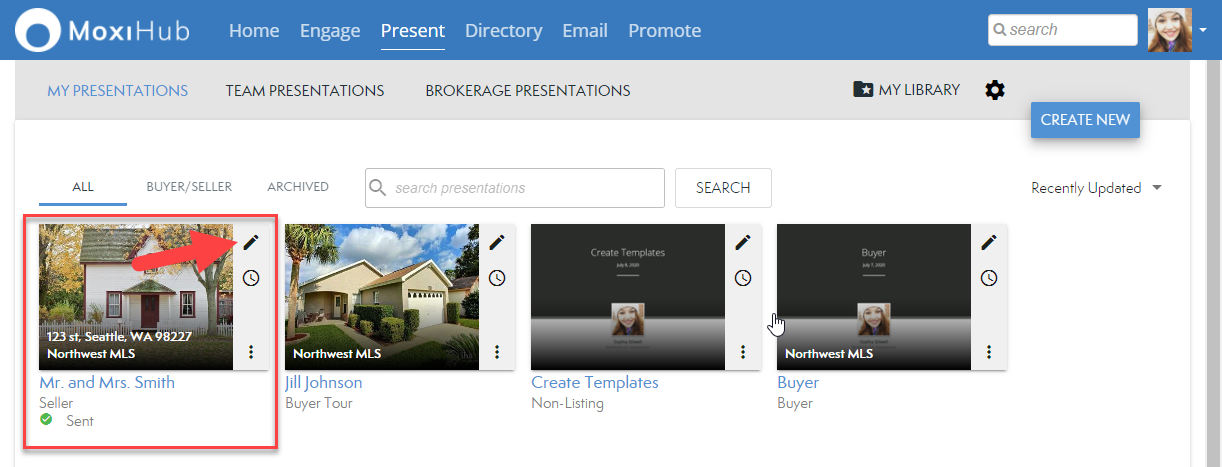This screenshot has height=467, width=1222.
Task: Switch to the Team Presentations tab
Action: point(305,91)
